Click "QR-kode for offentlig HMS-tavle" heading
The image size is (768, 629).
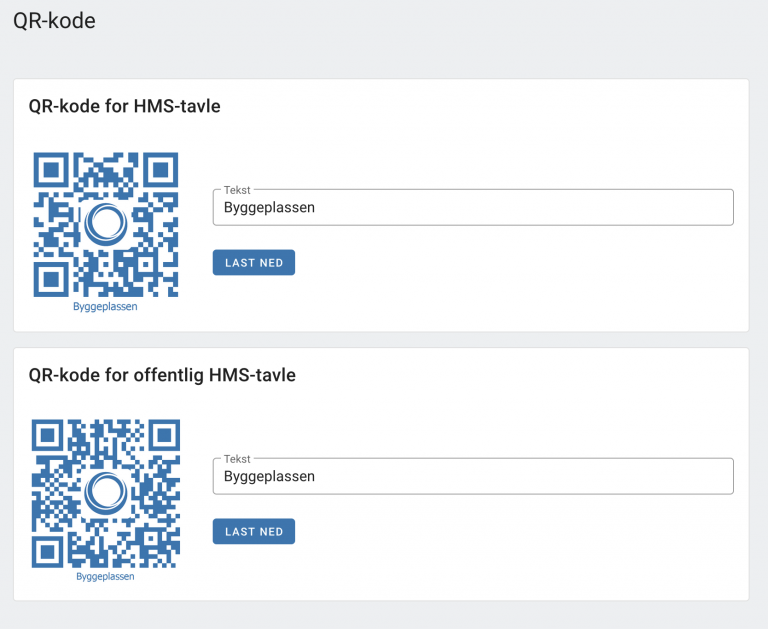tap(162, 376)
